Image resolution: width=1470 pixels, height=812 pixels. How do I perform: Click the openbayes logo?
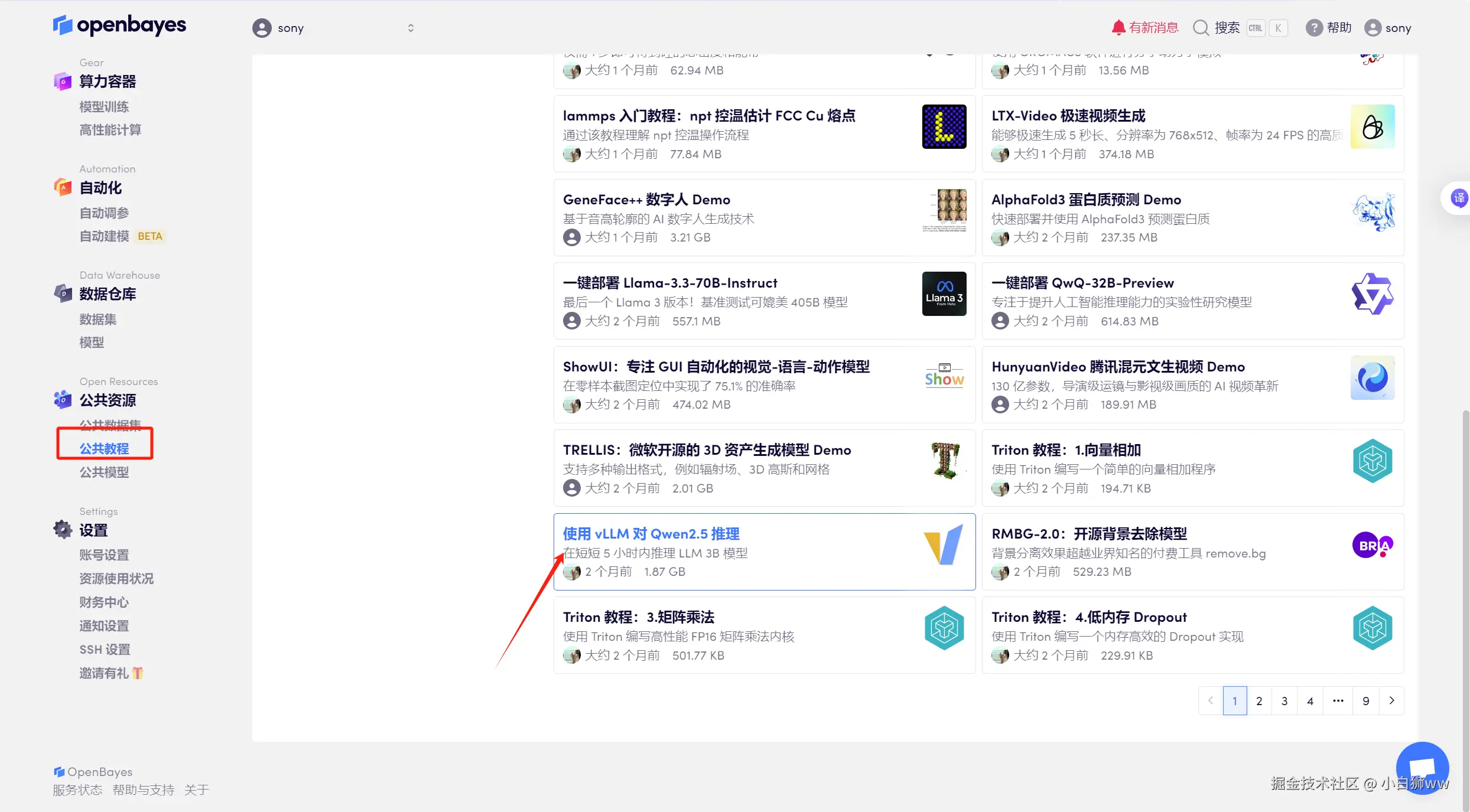coord(119,25)
